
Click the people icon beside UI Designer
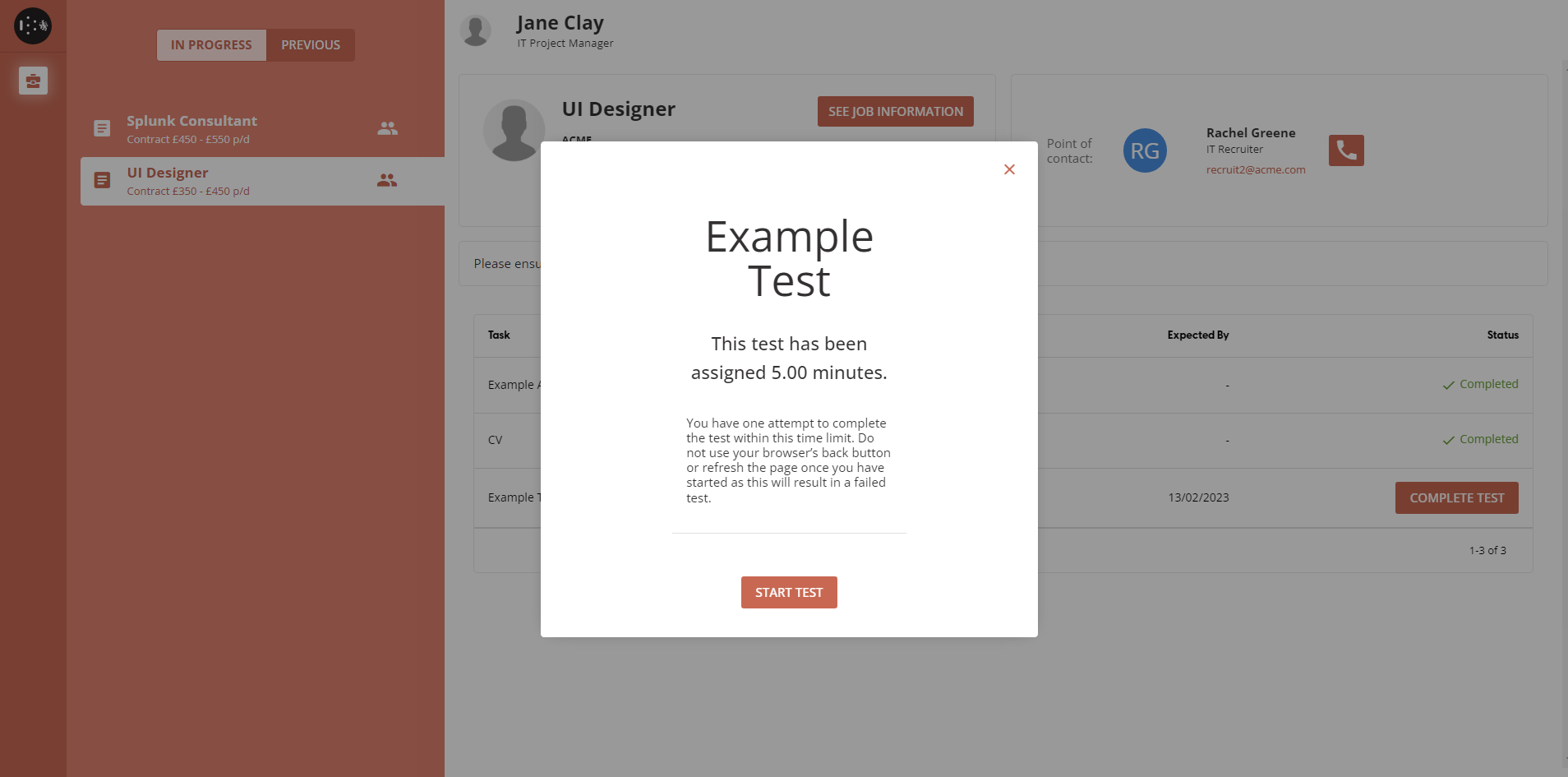387,180
